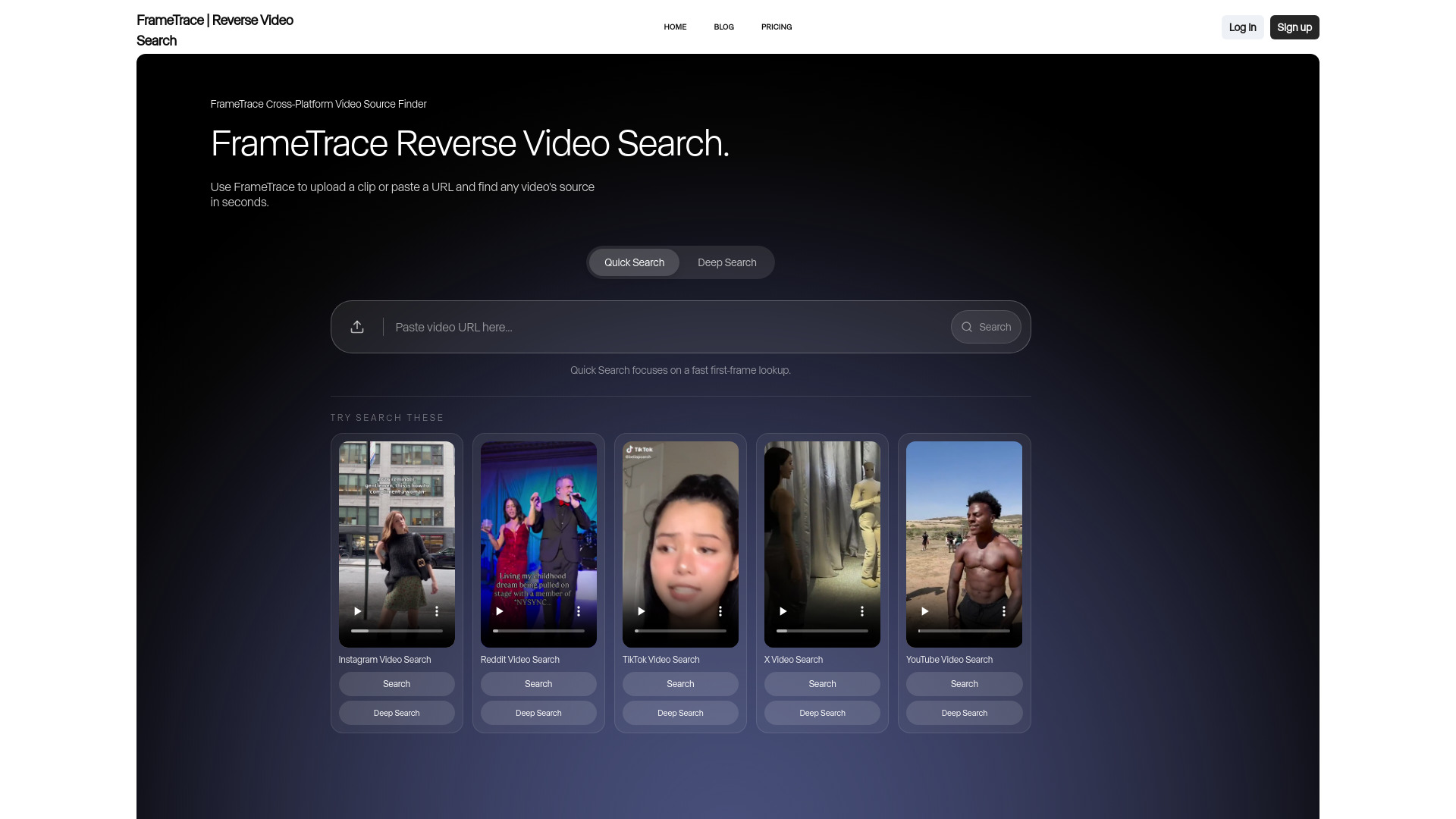Image resolution: width=1456 pixels, height=819 pixels.
Task: Play the X sample video
Action: tap(783, 610)
